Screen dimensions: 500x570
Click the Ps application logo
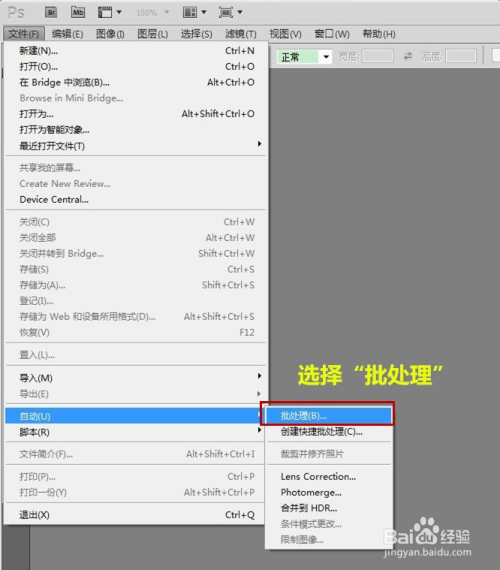coord(16,13)
